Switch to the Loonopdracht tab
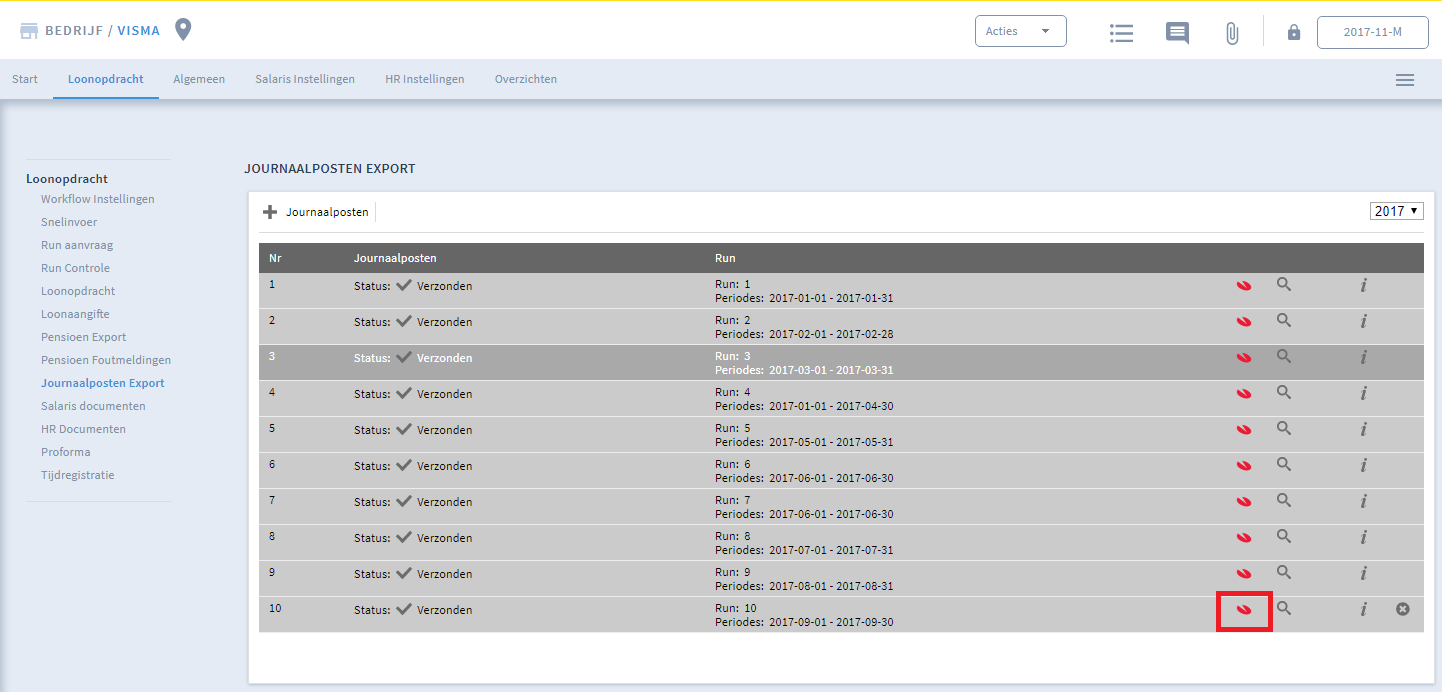 [106, 79]
